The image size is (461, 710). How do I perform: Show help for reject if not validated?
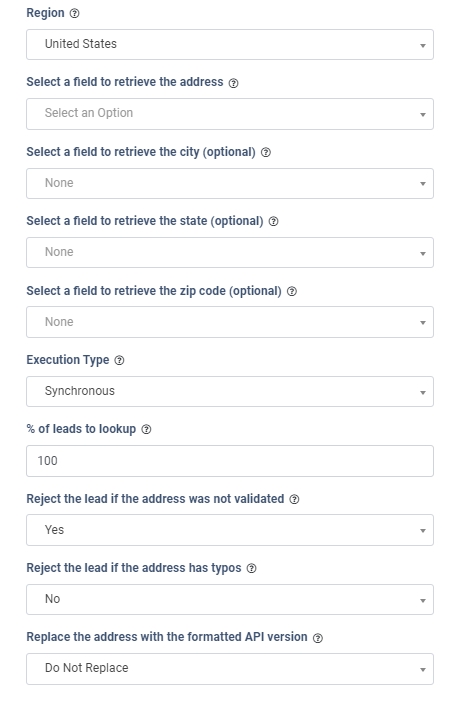click(294, 499)
